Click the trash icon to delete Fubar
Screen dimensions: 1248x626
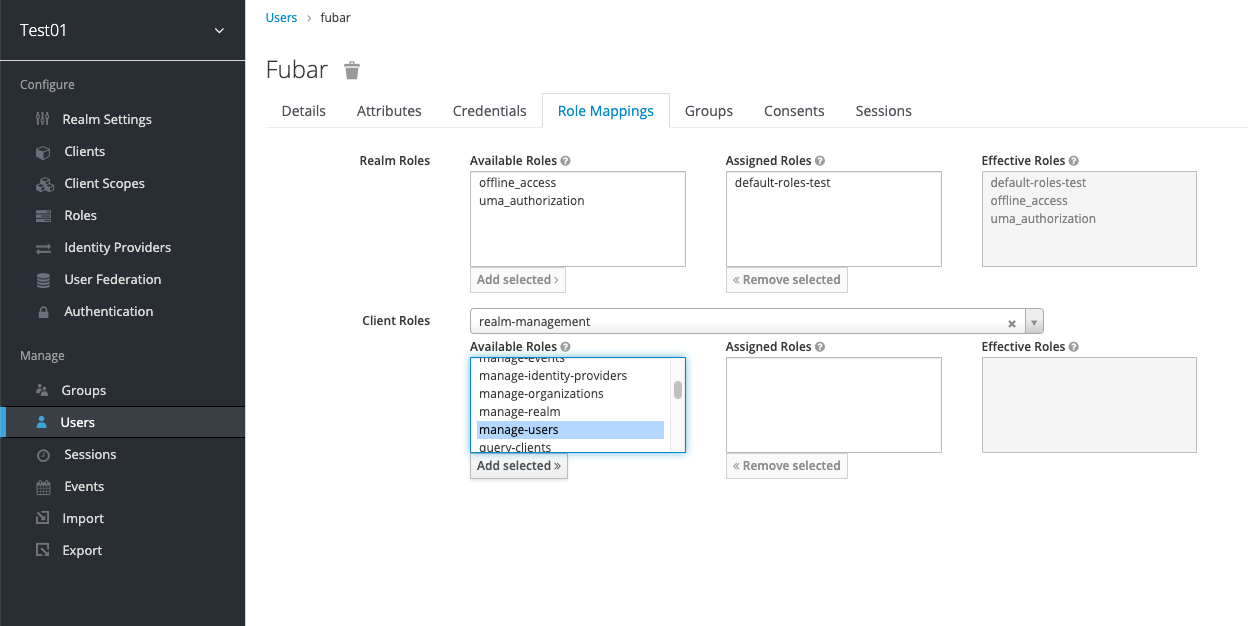click(352, 70)
